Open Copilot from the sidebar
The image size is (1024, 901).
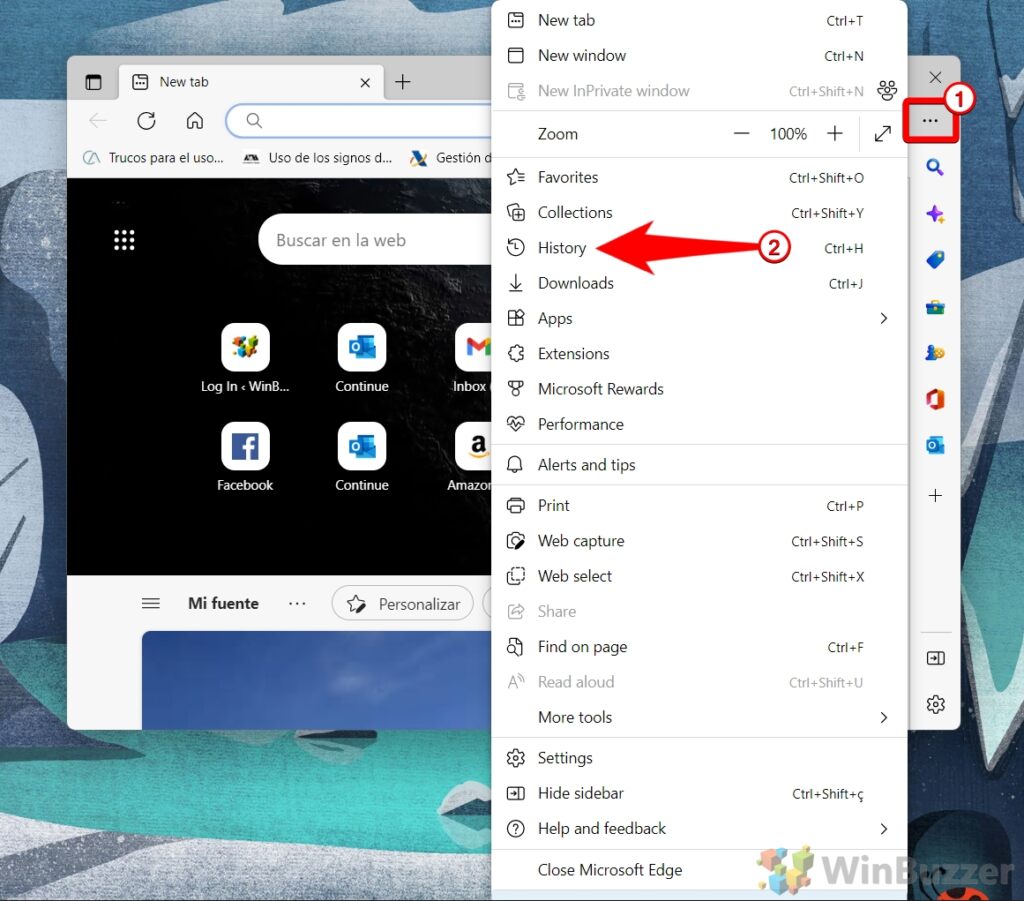click(935, 213)
